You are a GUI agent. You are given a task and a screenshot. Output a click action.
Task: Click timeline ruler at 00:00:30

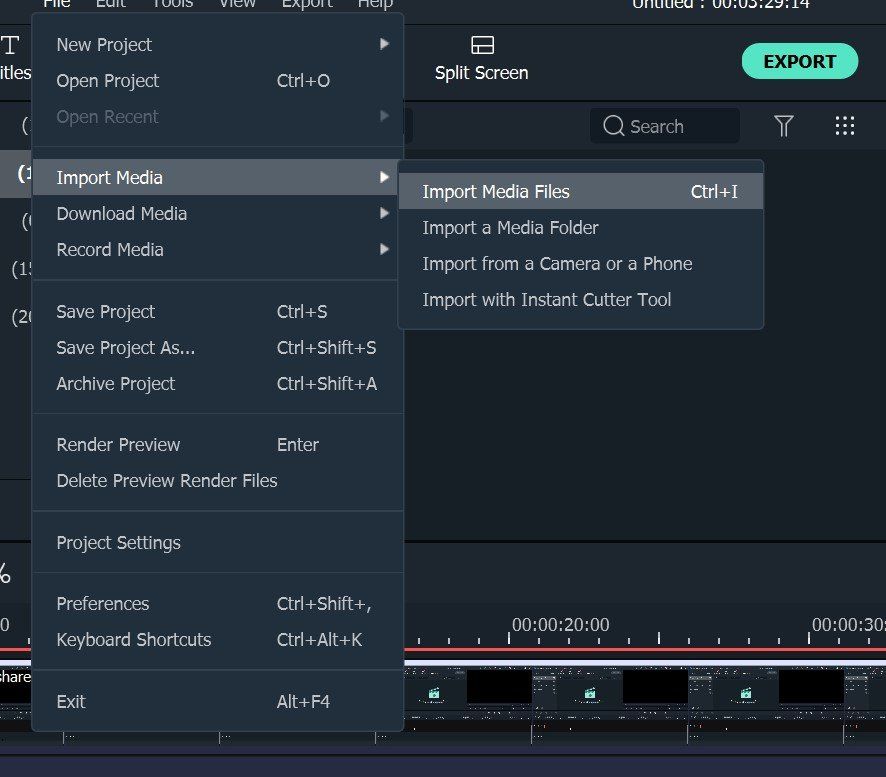(849, 625)
